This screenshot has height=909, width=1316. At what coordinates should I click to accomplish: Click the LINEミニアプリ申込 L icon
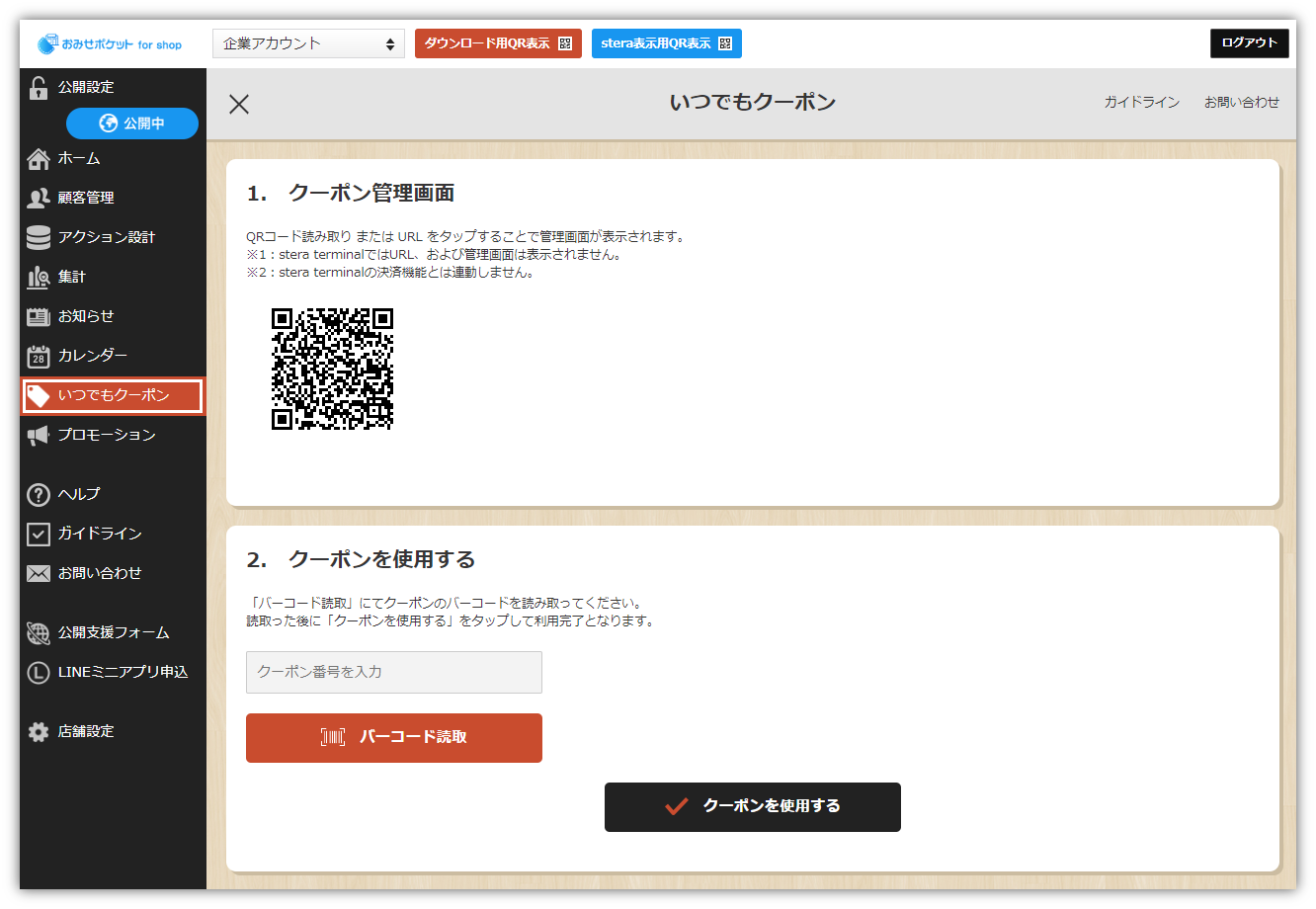tap(39, 673)
